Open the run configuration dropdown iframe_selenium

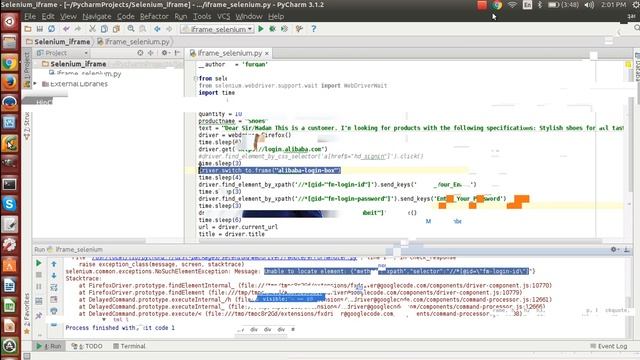(217, 29)
